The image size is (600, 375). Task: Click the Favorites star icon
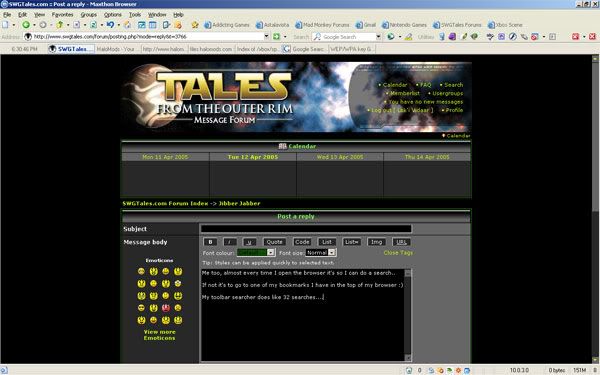click(195, 25)
